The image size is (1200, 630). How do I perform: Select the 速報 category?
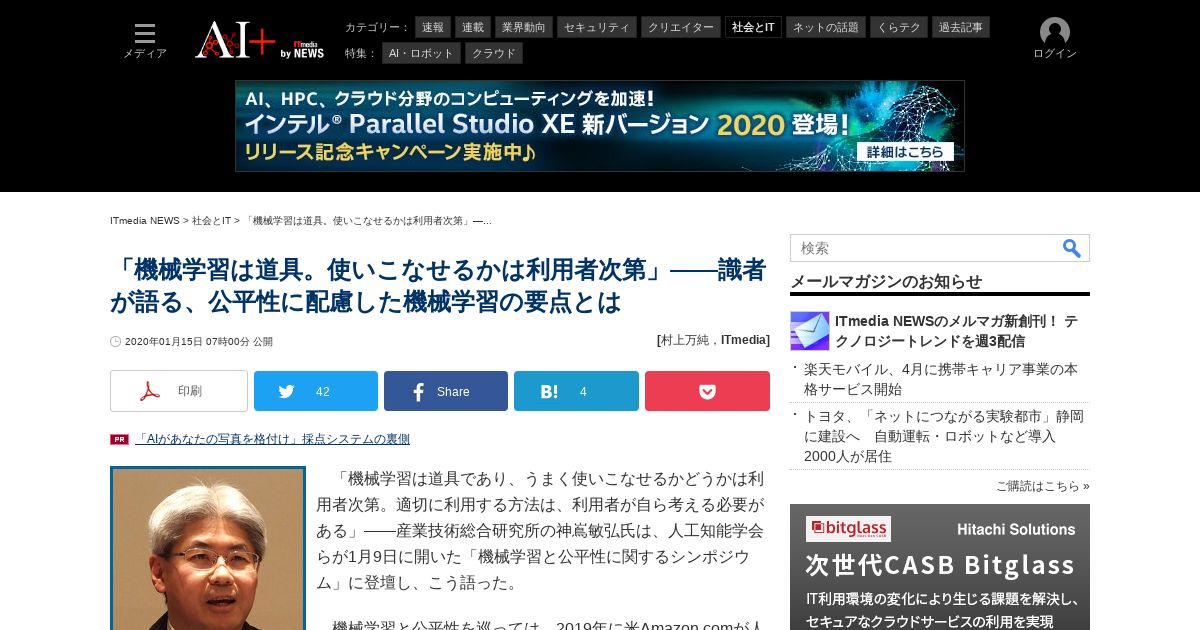(x=433, y=27)
